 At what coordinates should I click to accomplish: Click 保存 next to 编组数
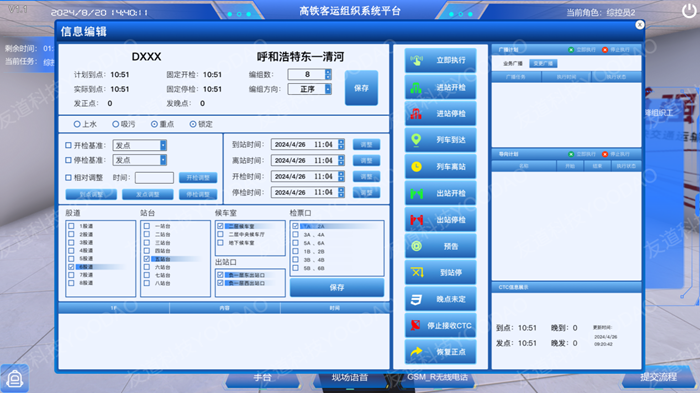pyautogui.click(x=361, y=88)
